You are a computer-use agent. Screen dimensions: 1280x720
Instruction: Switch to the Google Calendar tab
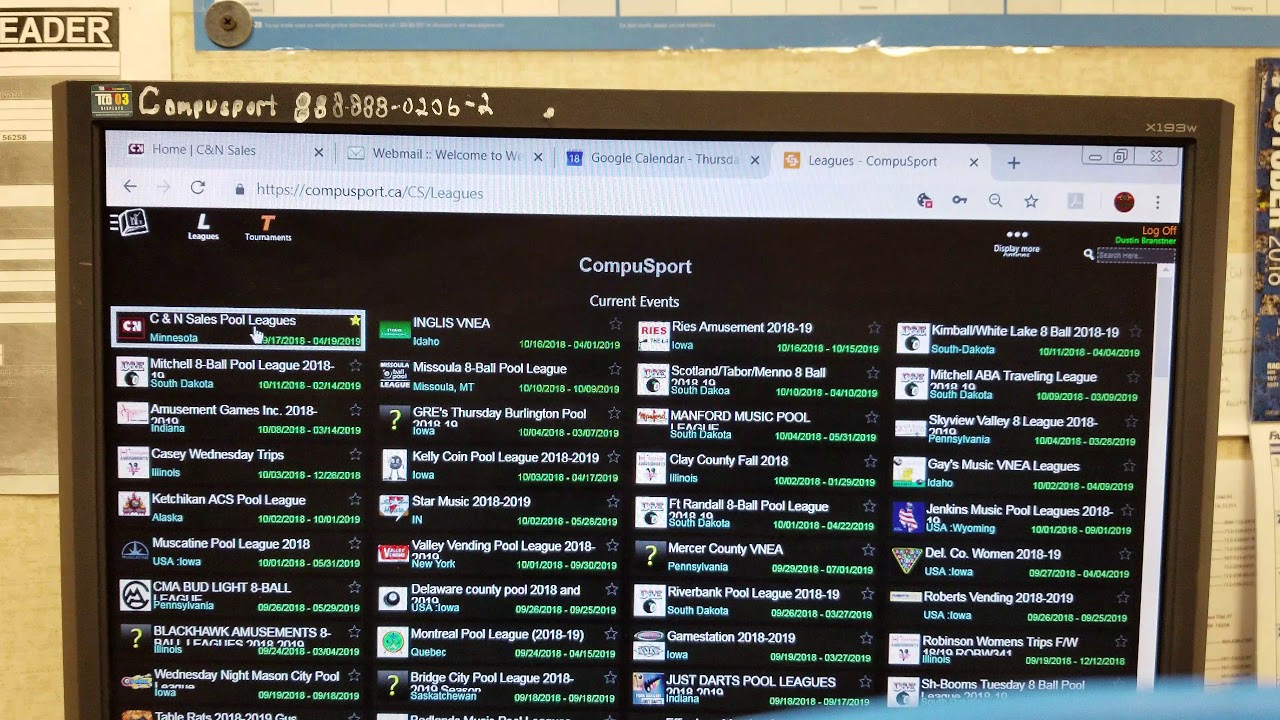coord(664,159)
